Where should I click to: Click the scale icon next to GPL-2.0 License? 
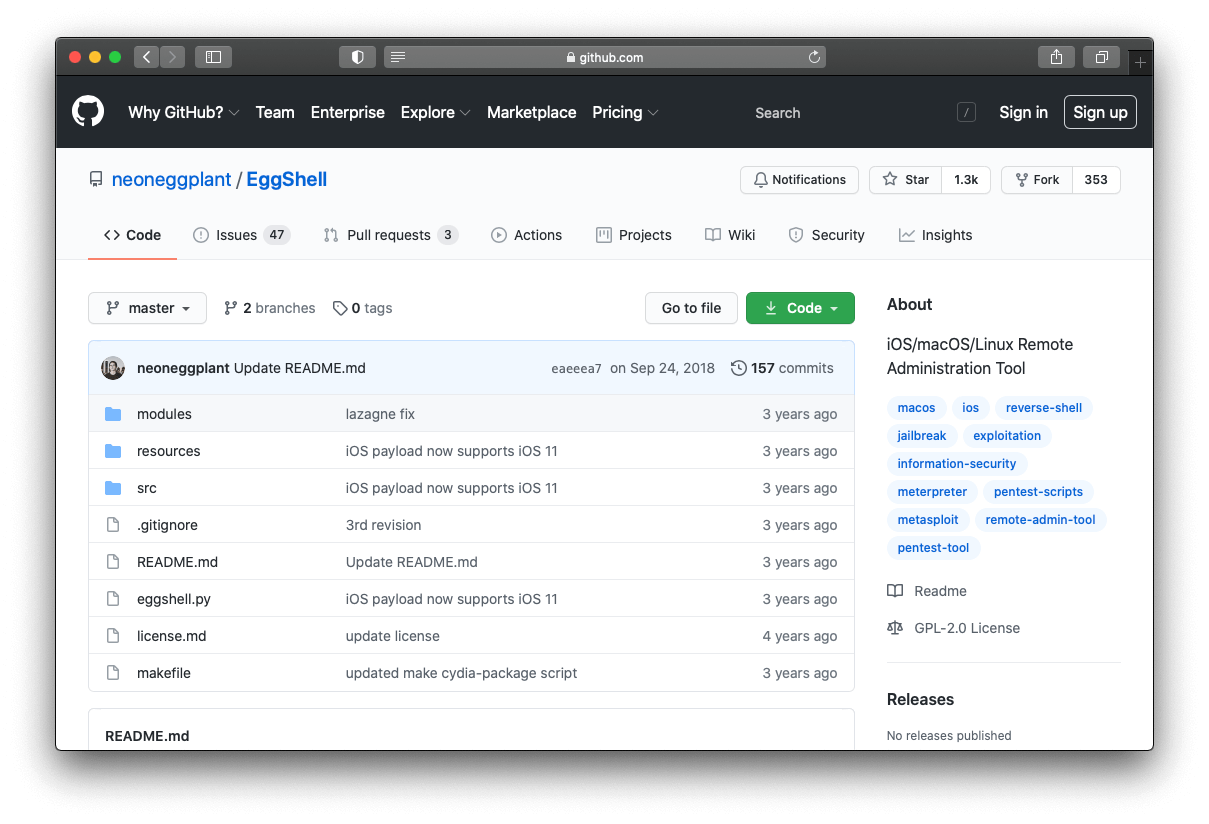(895, 628)
